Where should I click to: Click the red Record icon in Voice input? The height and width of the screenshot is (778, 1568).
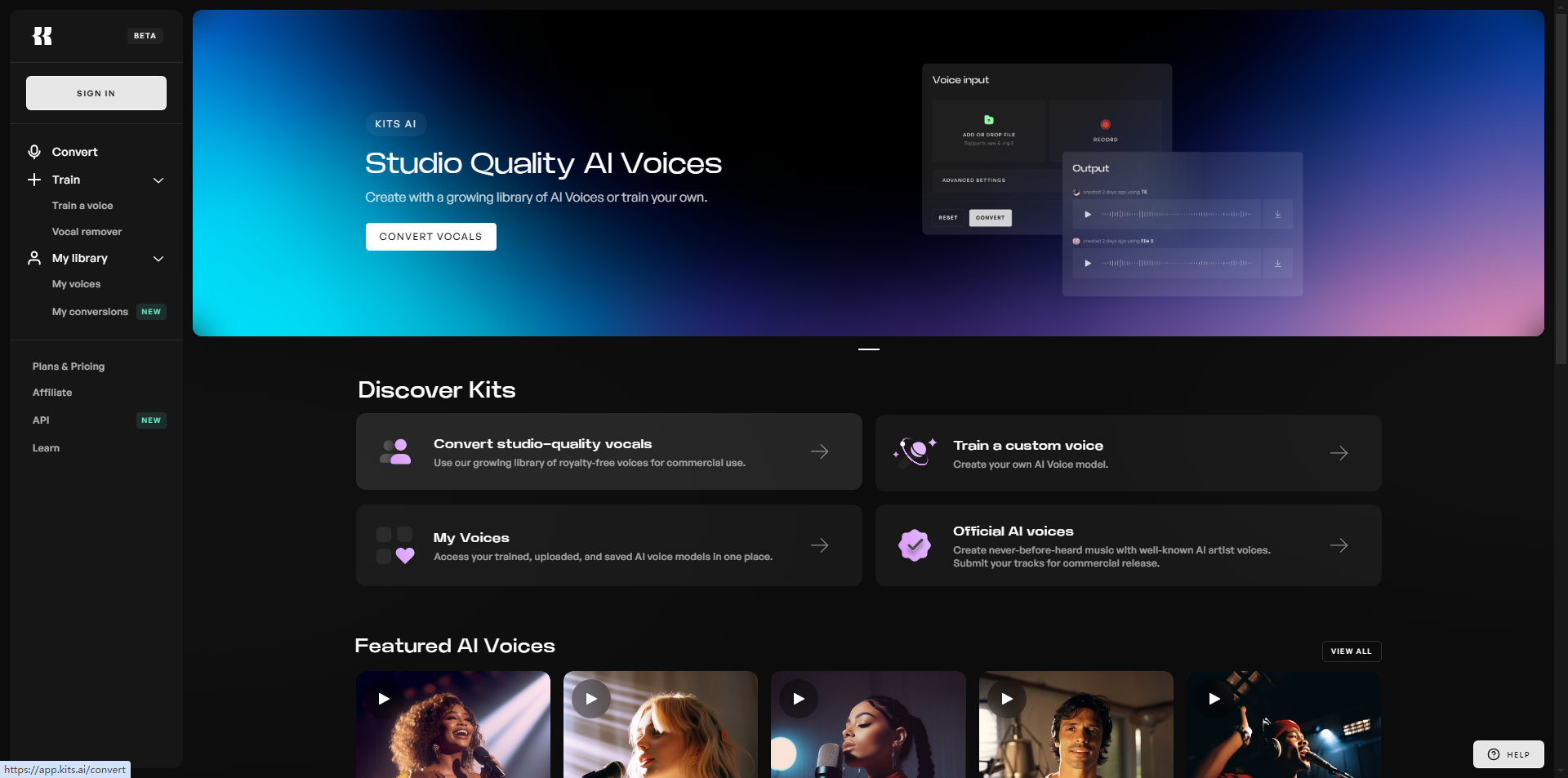1105,125
